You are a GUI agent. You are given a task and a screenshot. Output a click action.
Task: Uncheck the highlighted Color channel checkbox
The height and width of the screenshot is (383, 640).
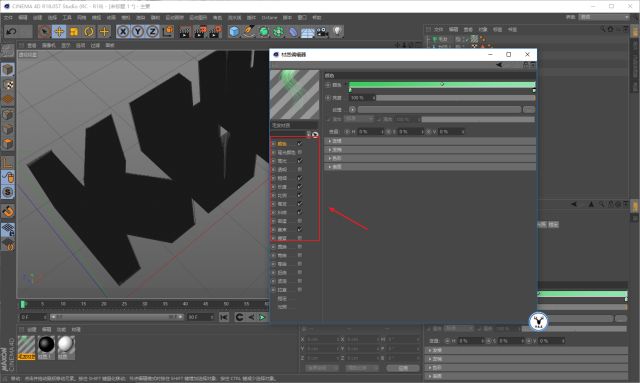(x=300, y=144)
